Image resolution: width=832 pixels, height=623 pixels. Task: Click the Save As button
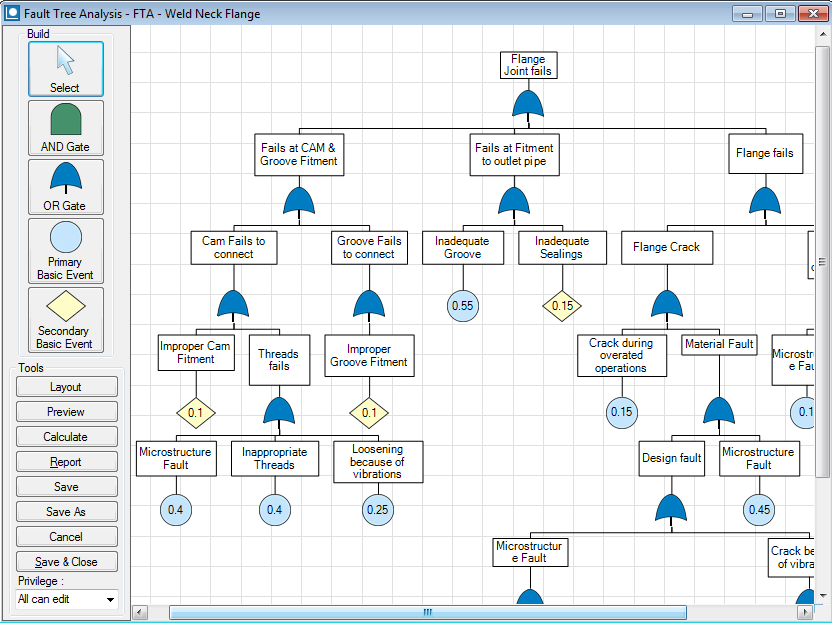66,512
